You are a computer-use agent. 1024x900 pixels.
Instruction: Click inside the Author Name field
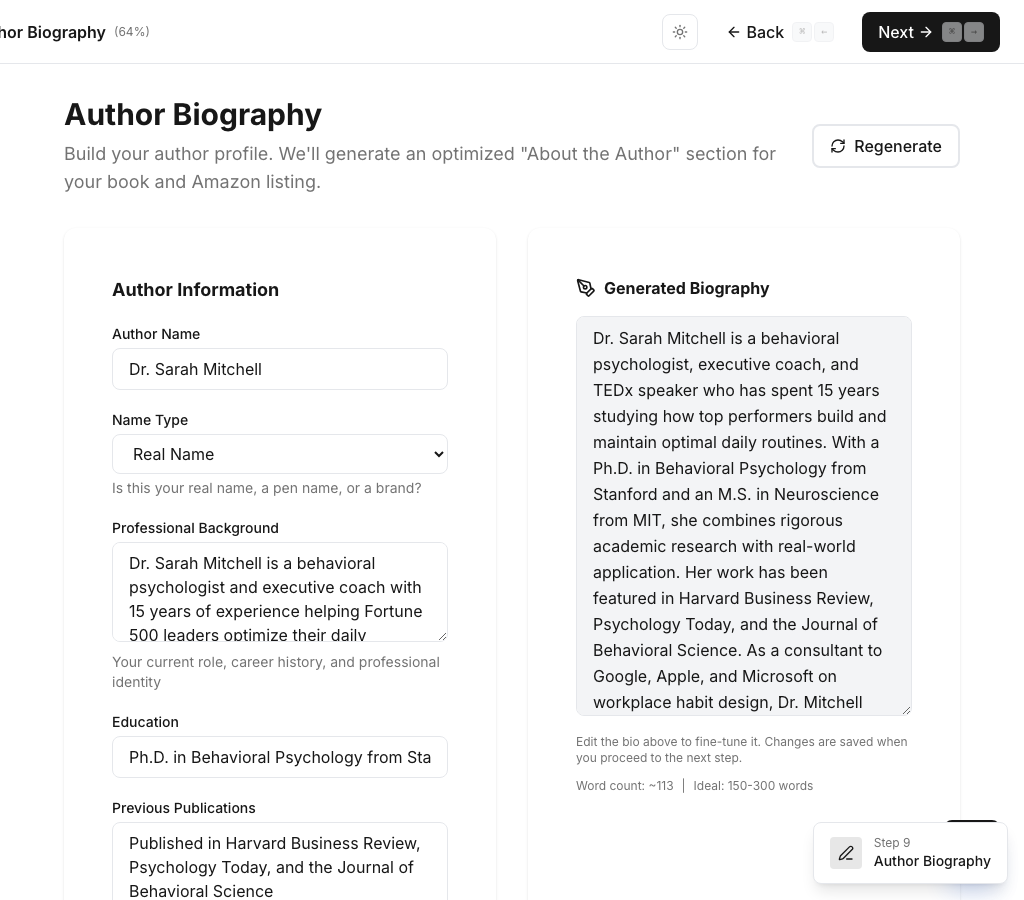coord(280,369)
